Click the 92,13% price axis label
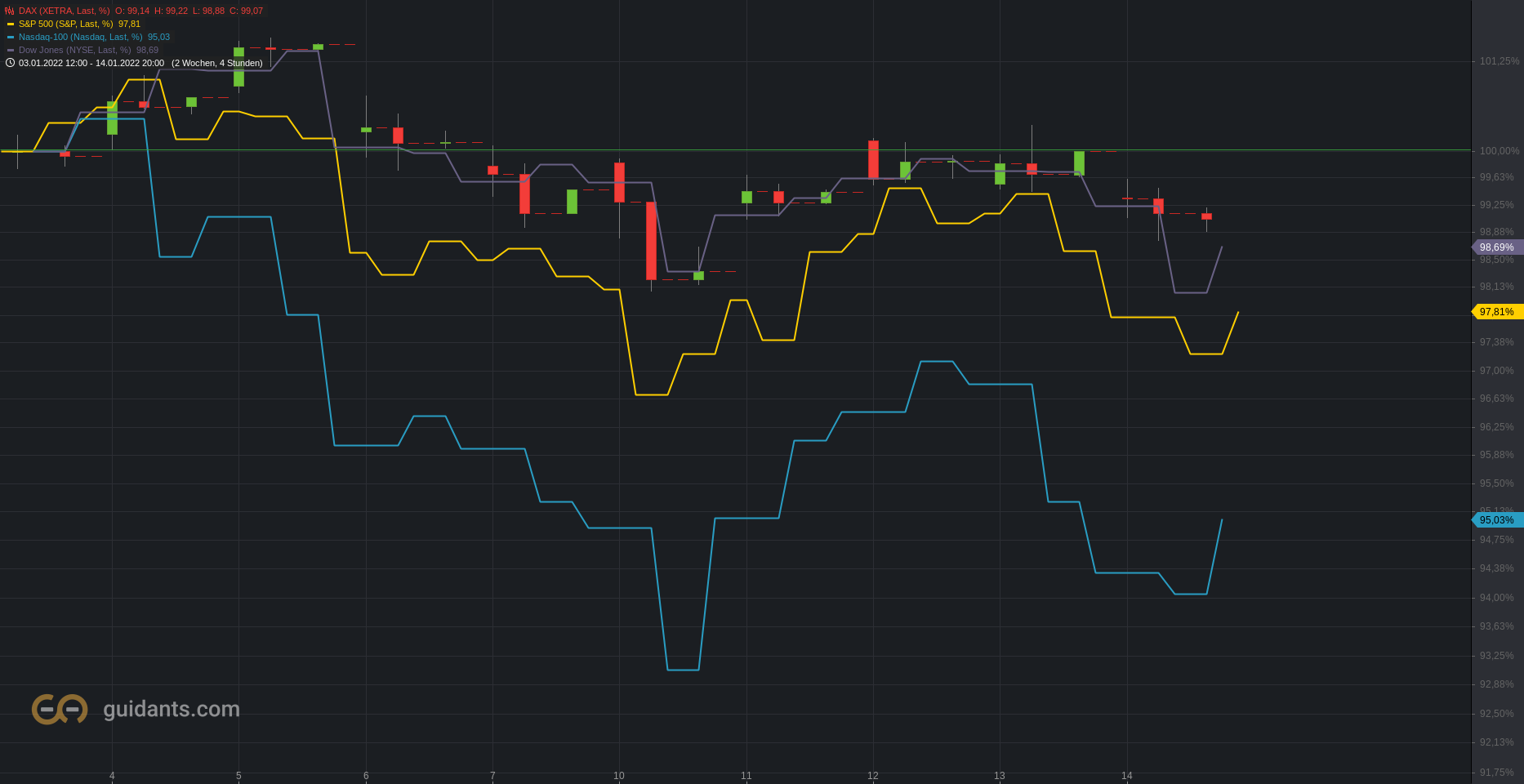This screenshot has width=1524, height=784. [1497, 742]
